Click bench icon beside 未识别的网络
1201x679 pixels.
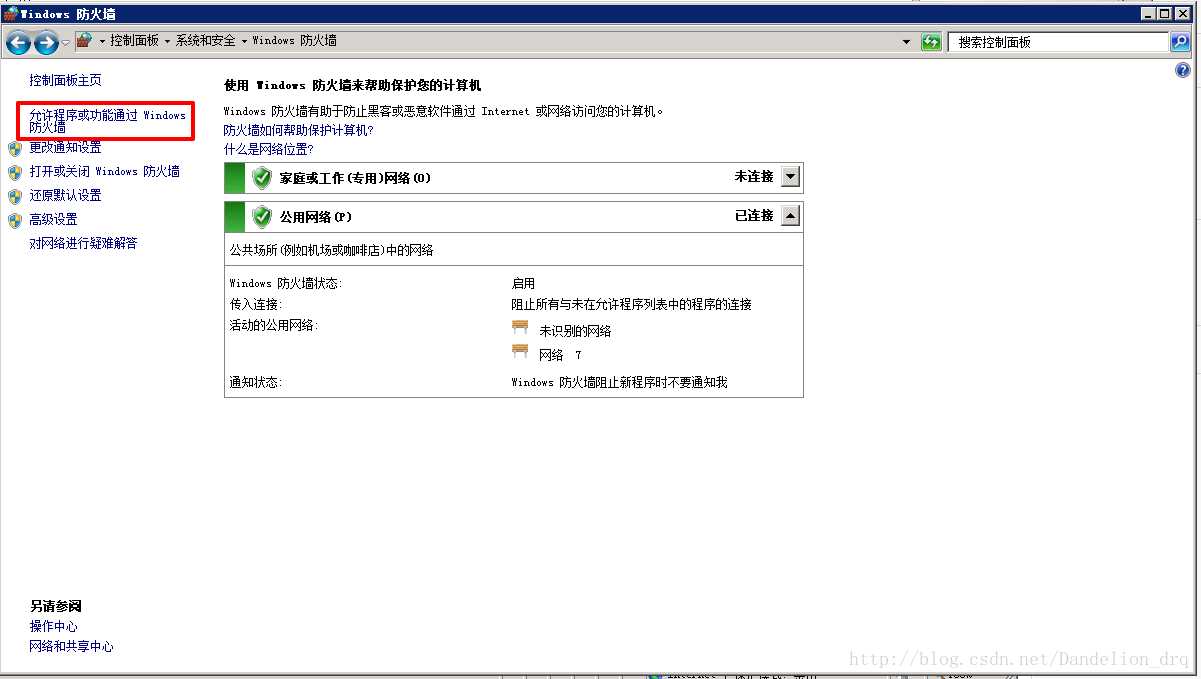pos(520,328)
